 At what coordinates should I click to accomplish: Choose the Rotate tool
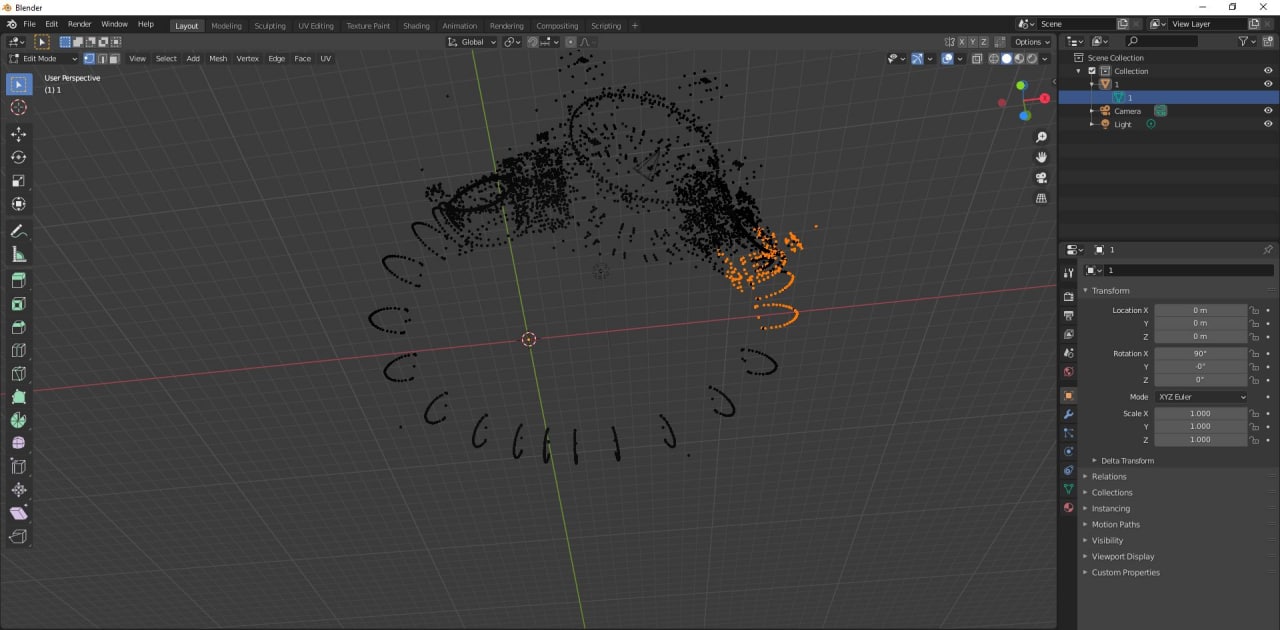18,157
